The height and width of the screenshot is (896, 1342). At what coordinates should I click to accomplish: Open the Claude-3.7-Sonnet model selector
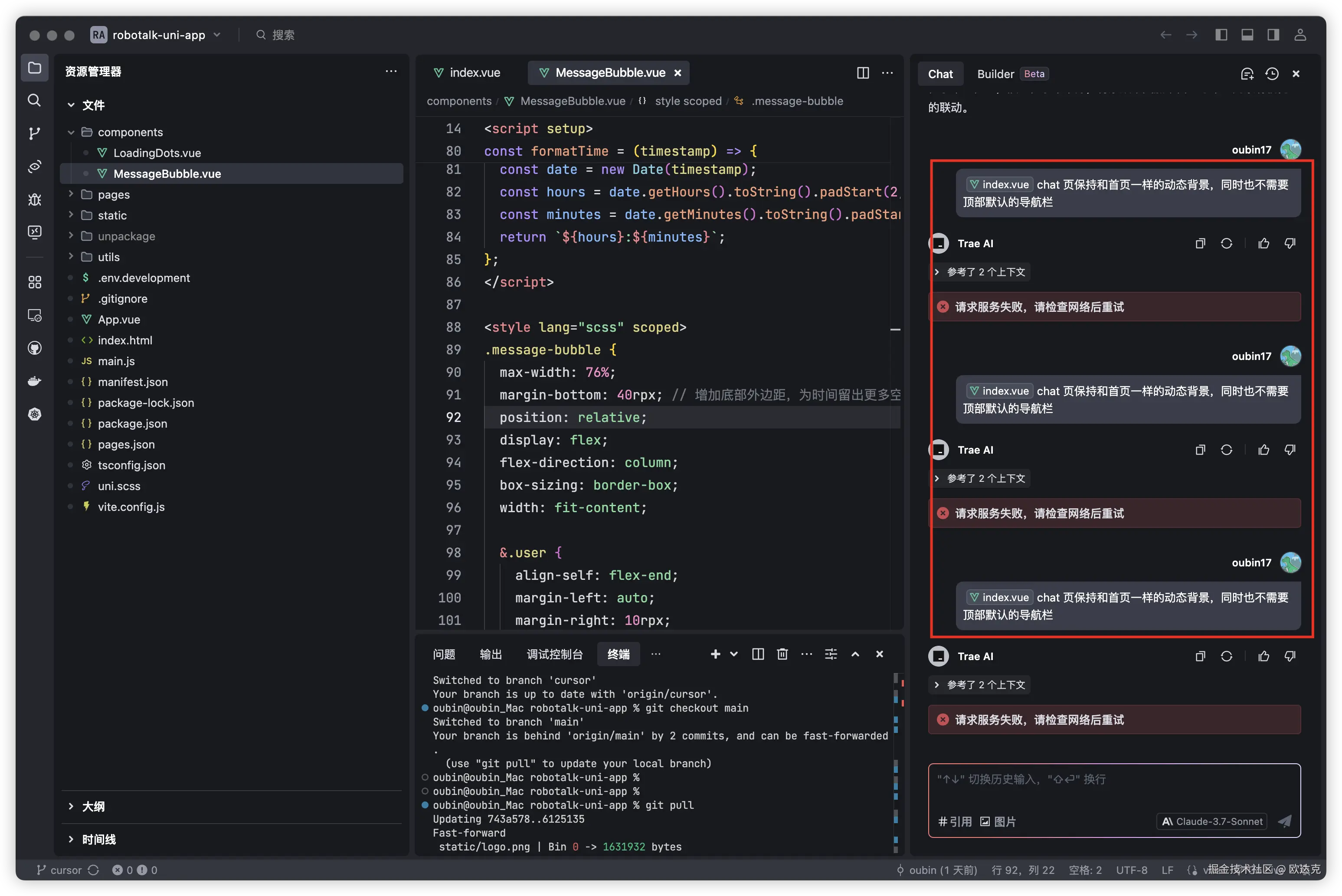click(x=1212, y=821)
